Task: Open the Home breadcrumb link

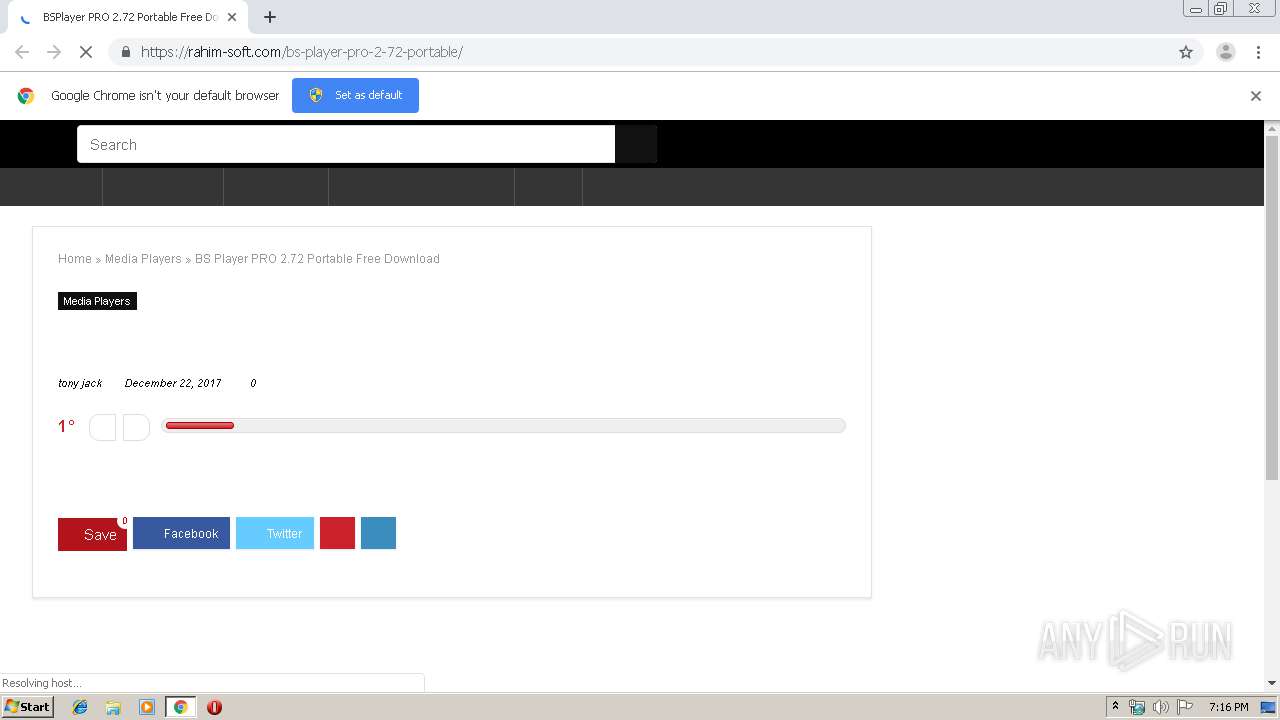Action: [x=75, y=259]
